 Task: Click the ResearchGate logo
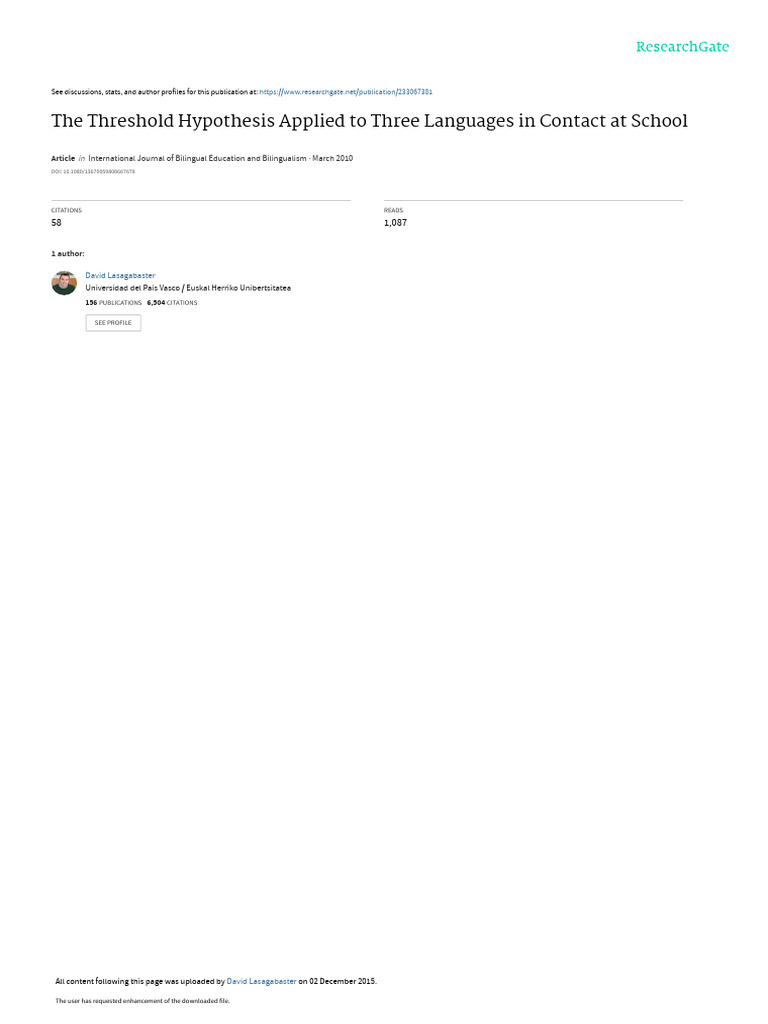[682, 47]
